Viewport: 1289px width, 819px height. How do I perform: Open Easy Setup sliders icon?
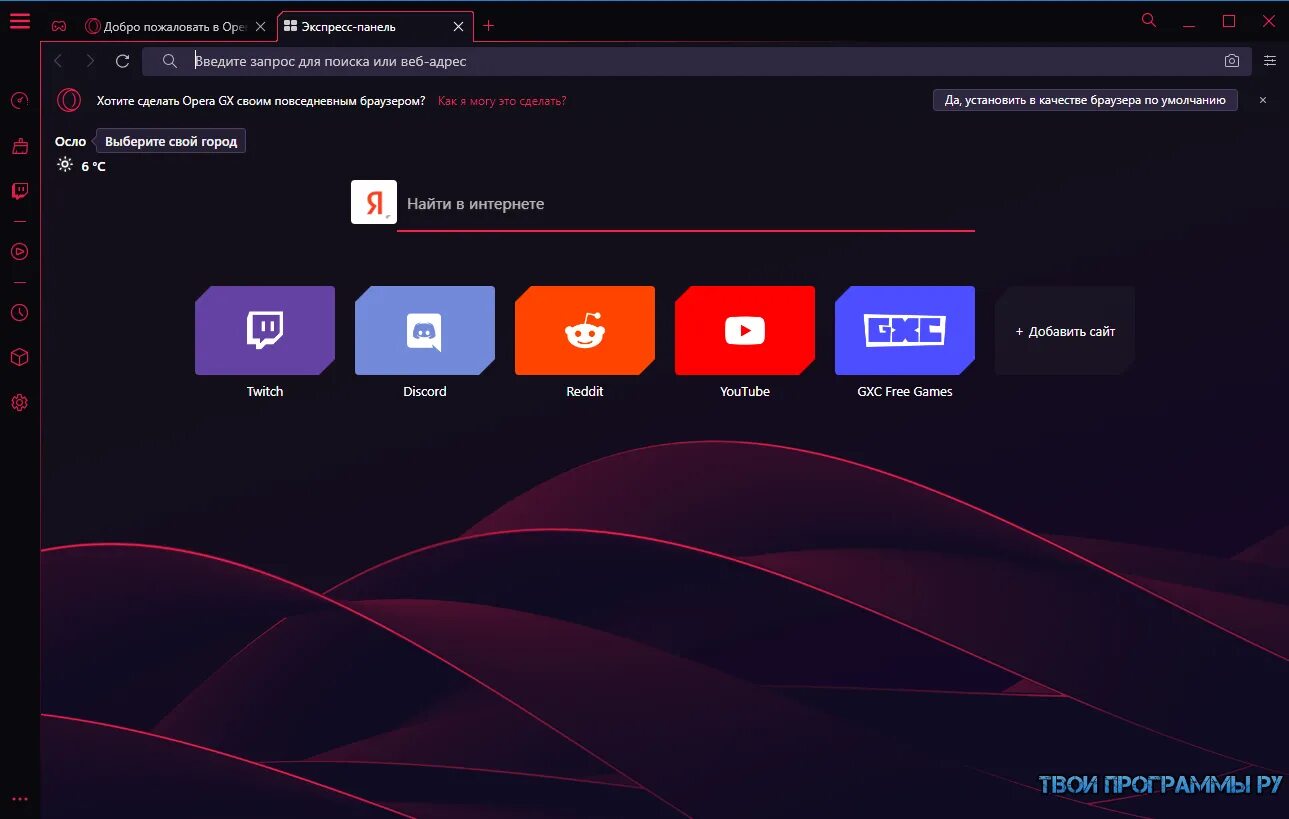pyautogui.click(x=1270, y=61)
